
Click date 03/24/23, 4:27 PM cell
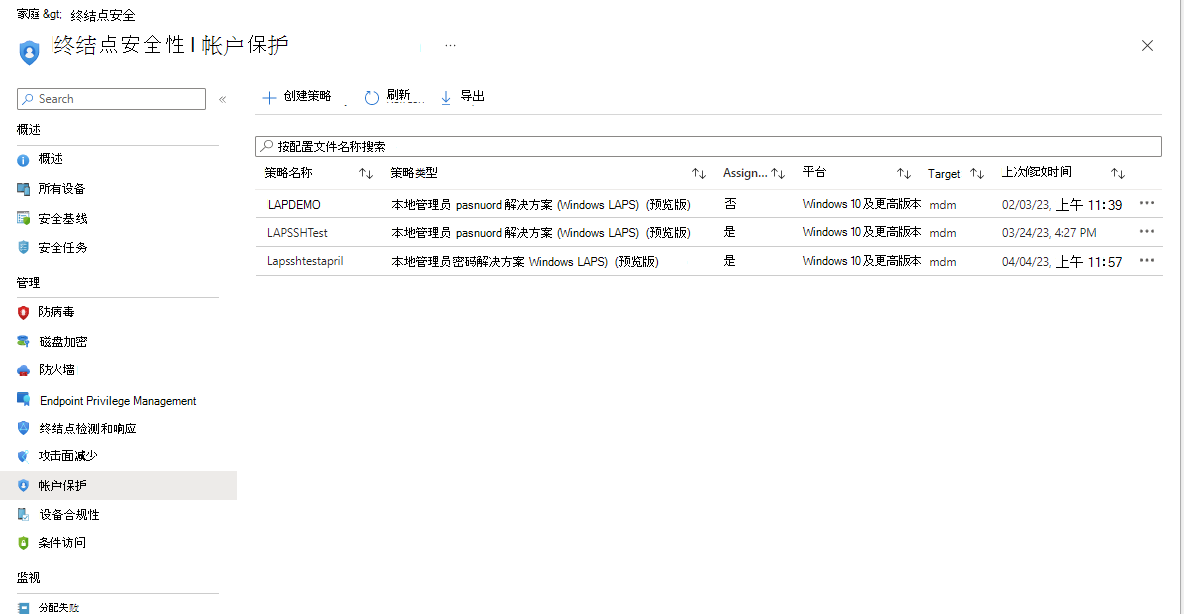click(1049, 233)
